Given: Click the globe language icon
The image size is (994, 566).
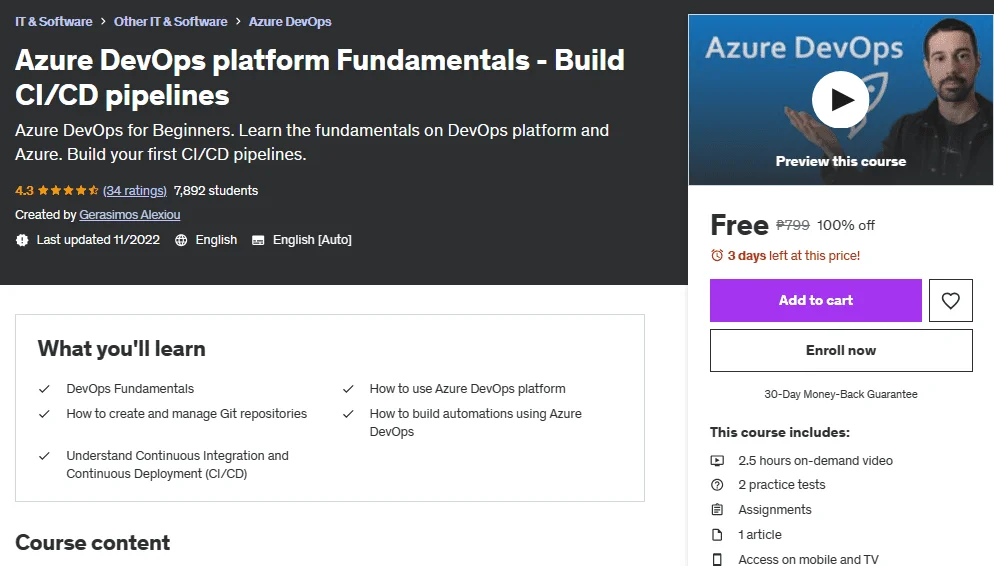Looking at the screenshot, I should click(x=181, y=240).
